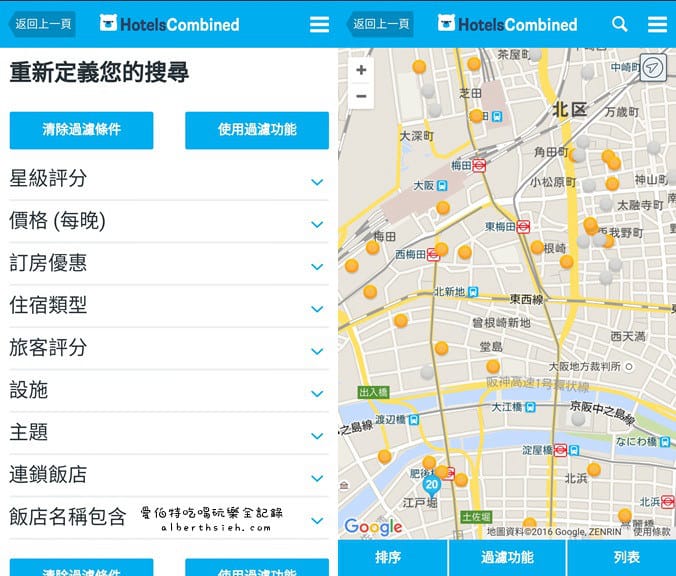Click the 大江橋 station icon
Image resolution: width=676 pixels, height=576 pixels.
pyautogui.click(x=530, y=407)
